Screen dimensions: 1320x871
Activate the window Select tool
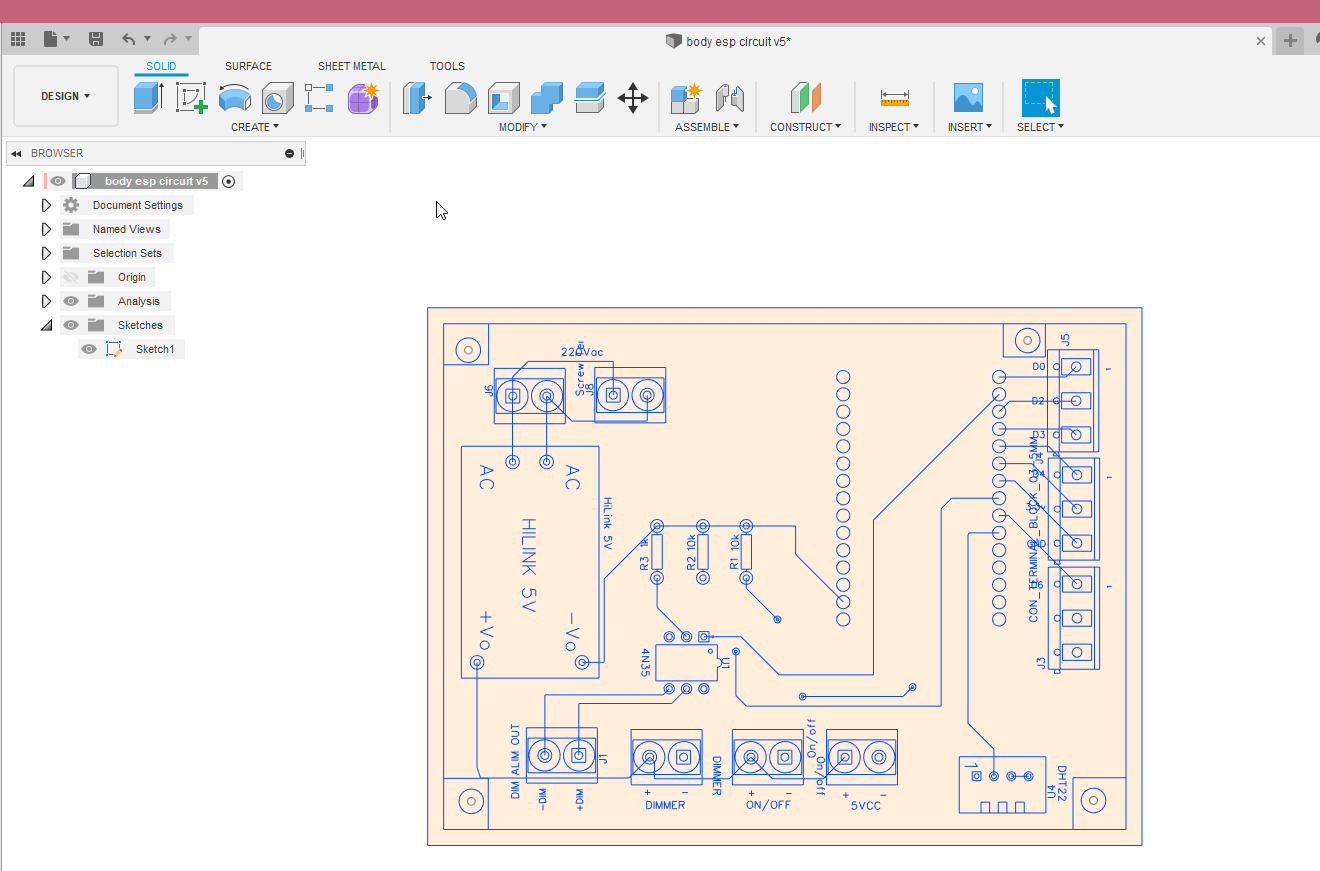tap(1040, 98)
